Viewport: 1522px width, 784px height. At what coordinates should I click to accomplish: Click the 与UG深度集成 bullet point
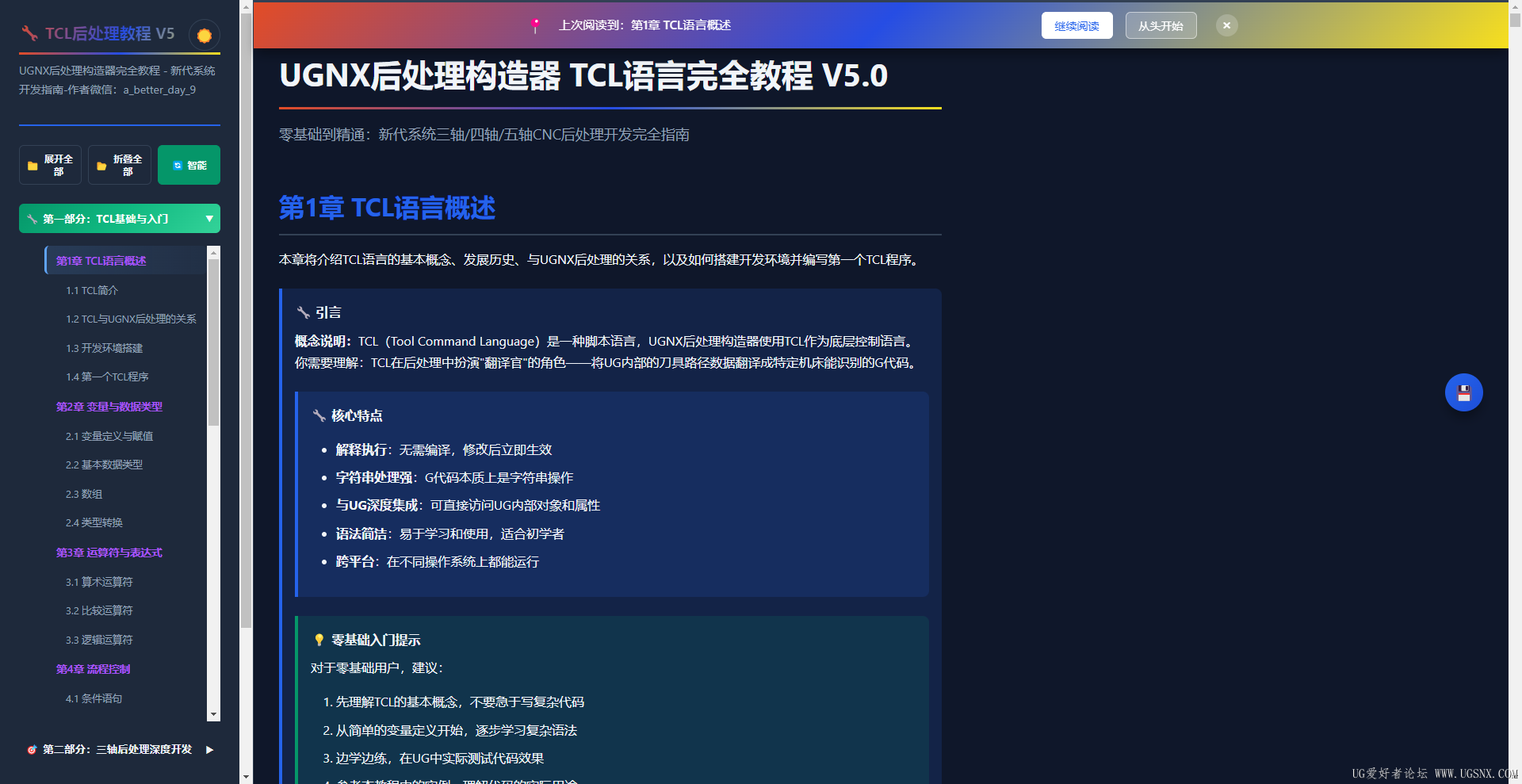pyautogui.click(x=468, y=505)
